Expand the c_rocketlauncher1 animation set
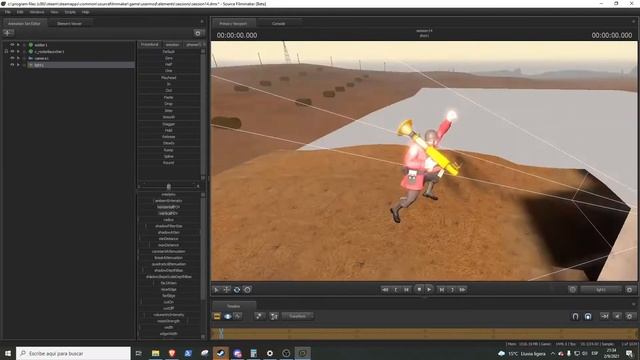This screenshot has height=360, width=640. tap(18, 51)
